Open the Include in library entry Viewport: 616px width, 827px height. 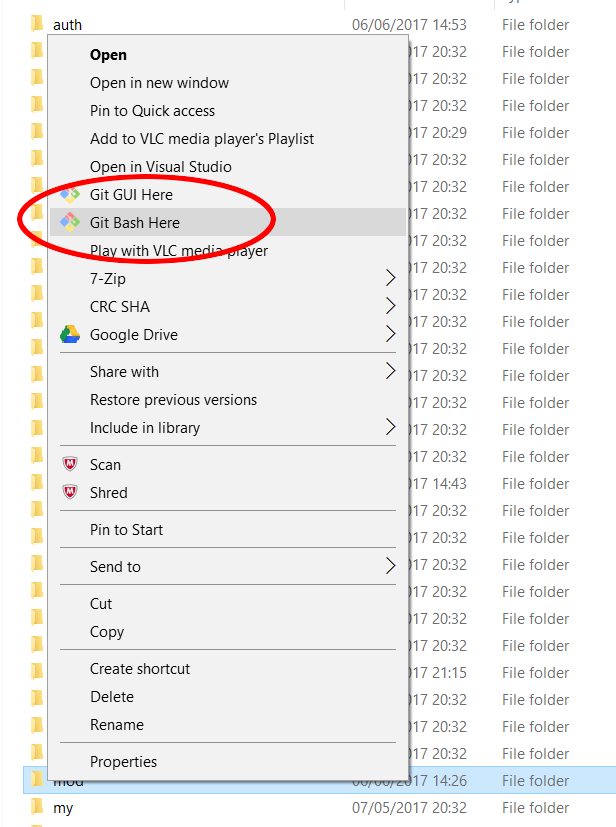click(x=228, y=427)
